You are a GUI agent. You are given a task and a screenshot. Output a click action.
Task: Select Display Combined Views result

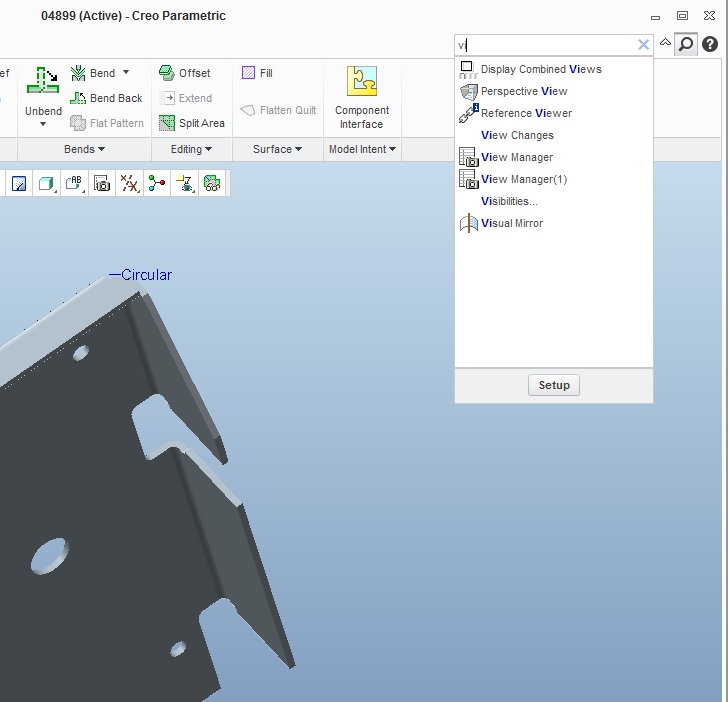tap(553, 69)
